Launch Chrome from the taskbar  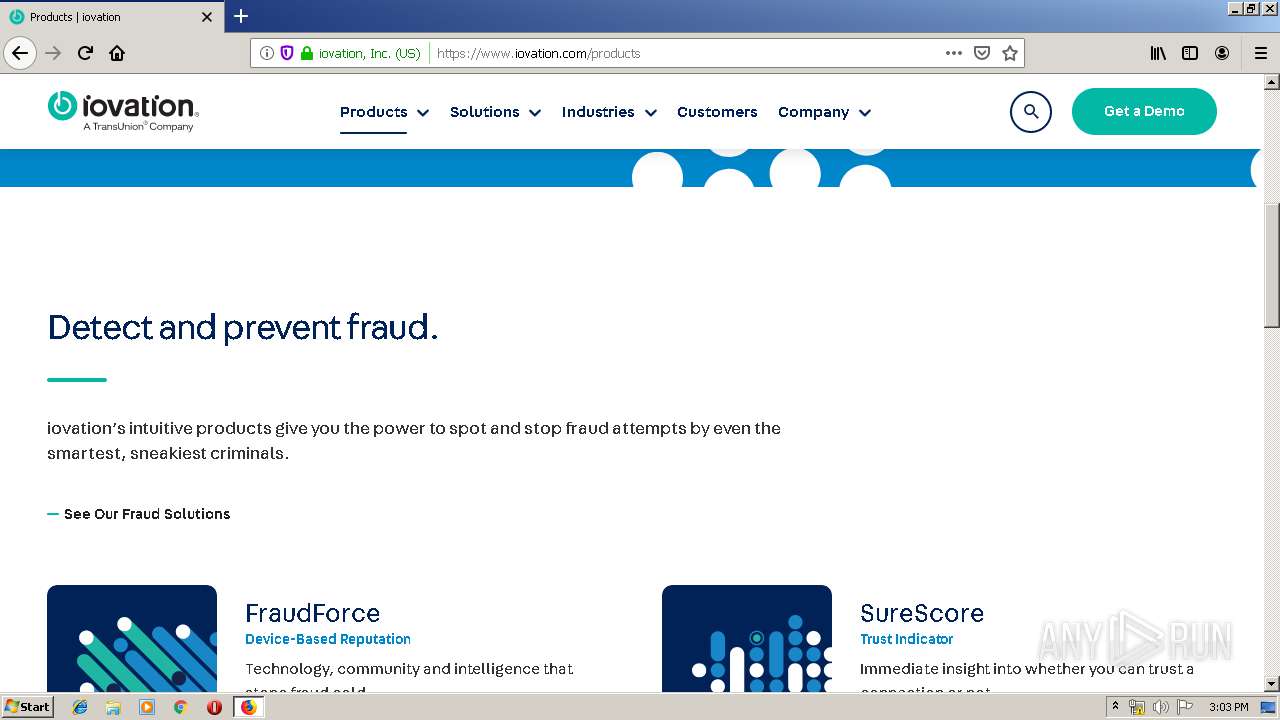(180, 707)
